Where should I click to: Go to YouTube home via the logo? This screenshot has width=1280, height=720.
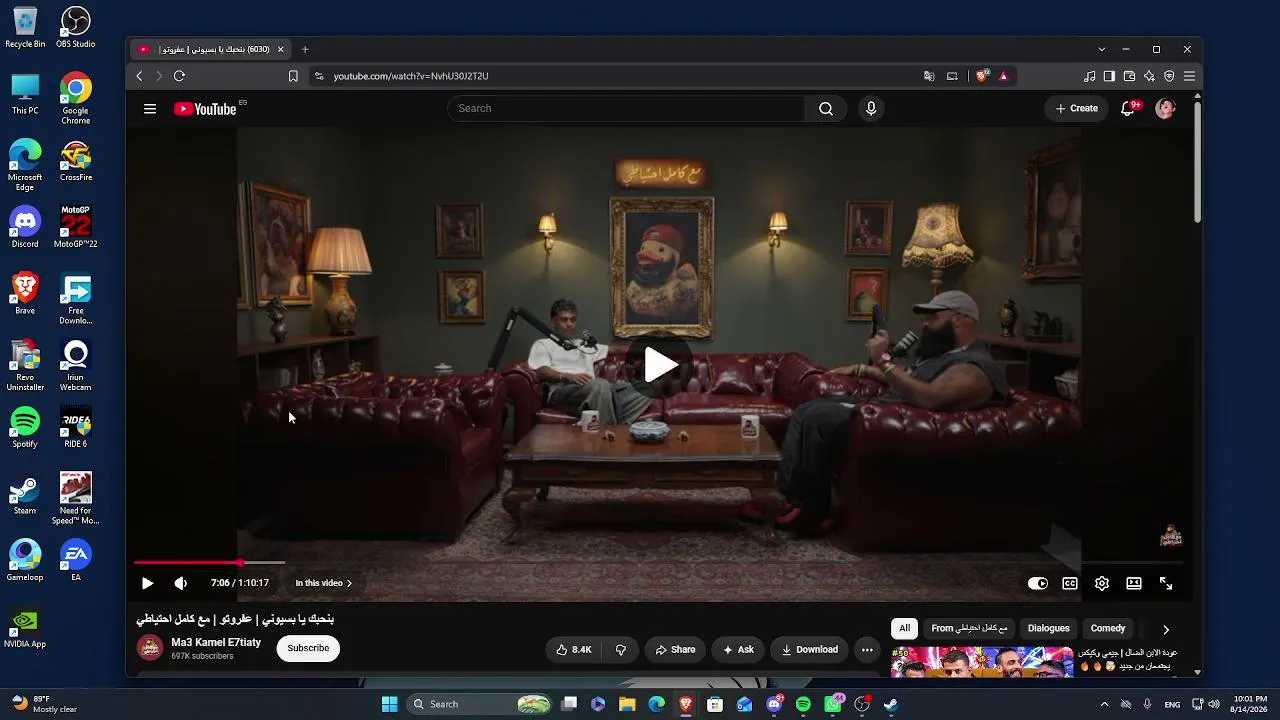206,109
